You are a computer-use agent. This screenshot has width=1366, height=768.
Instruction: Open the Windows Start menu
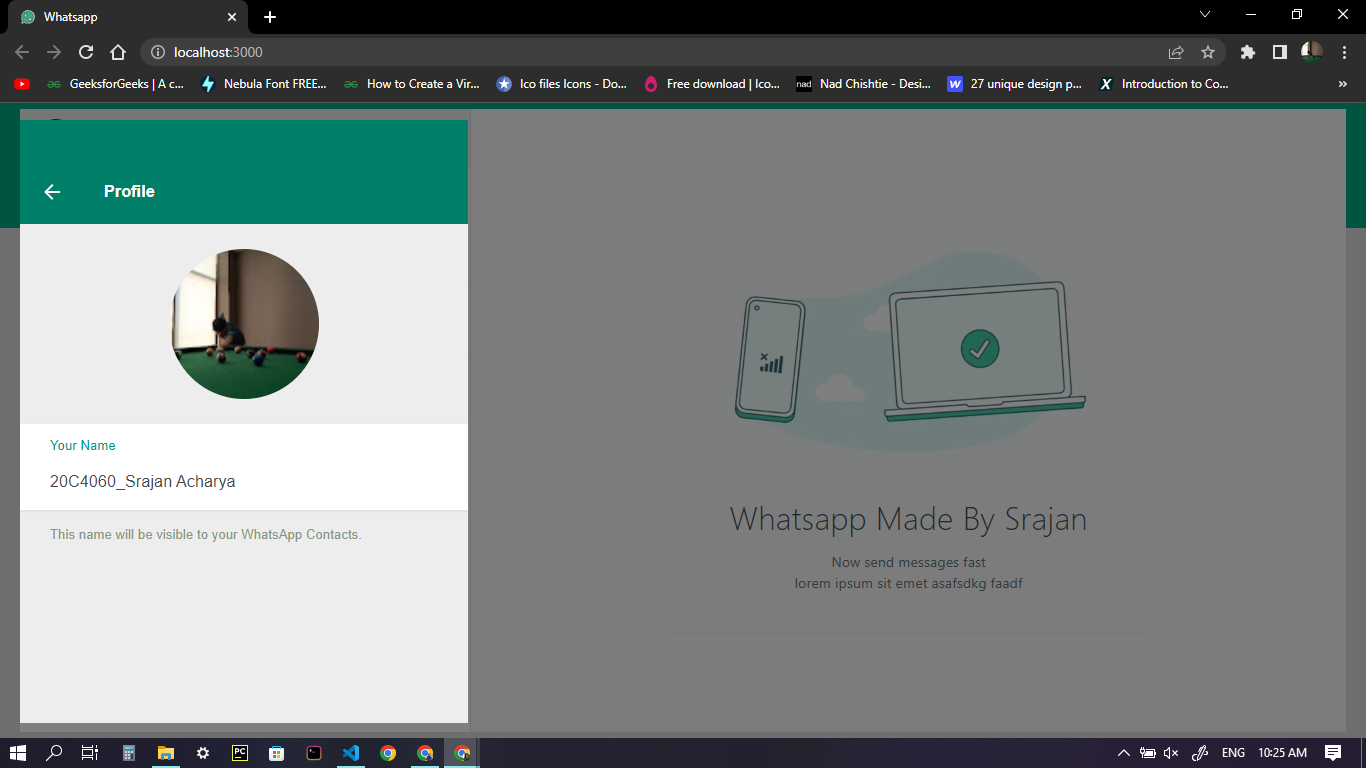tap(17, 753)
